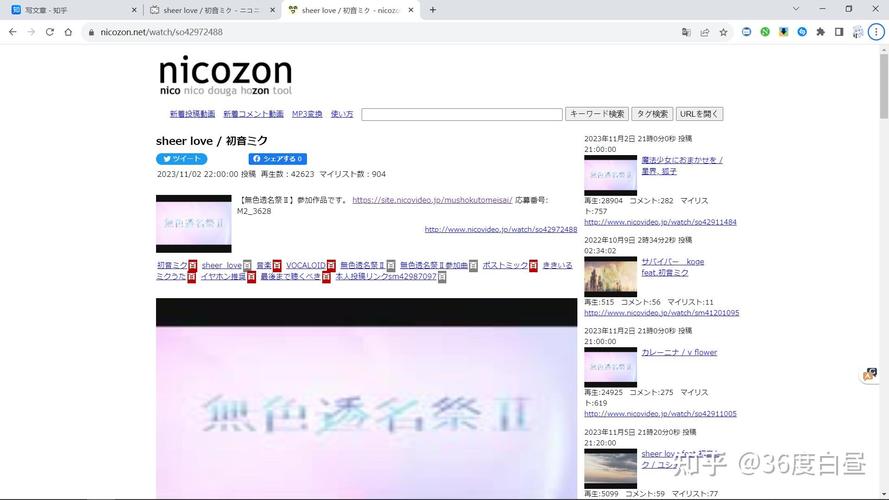Click the share page icon in address bar

pyautogui.click(x=705, y=32)
